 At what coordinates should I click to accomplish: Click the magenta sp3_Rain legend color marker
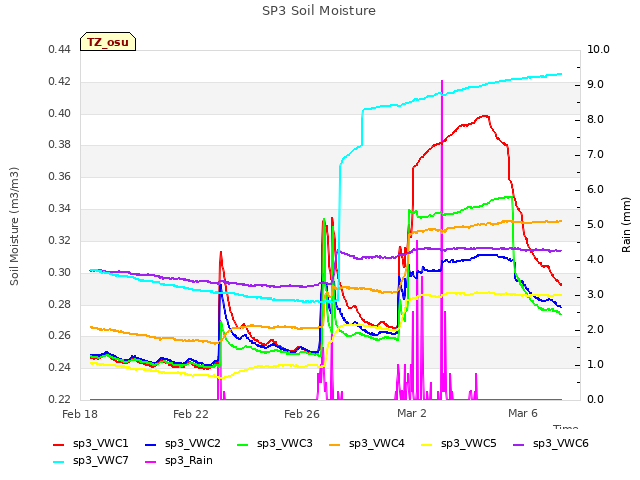pyautogui.click(x=151, y=462)
